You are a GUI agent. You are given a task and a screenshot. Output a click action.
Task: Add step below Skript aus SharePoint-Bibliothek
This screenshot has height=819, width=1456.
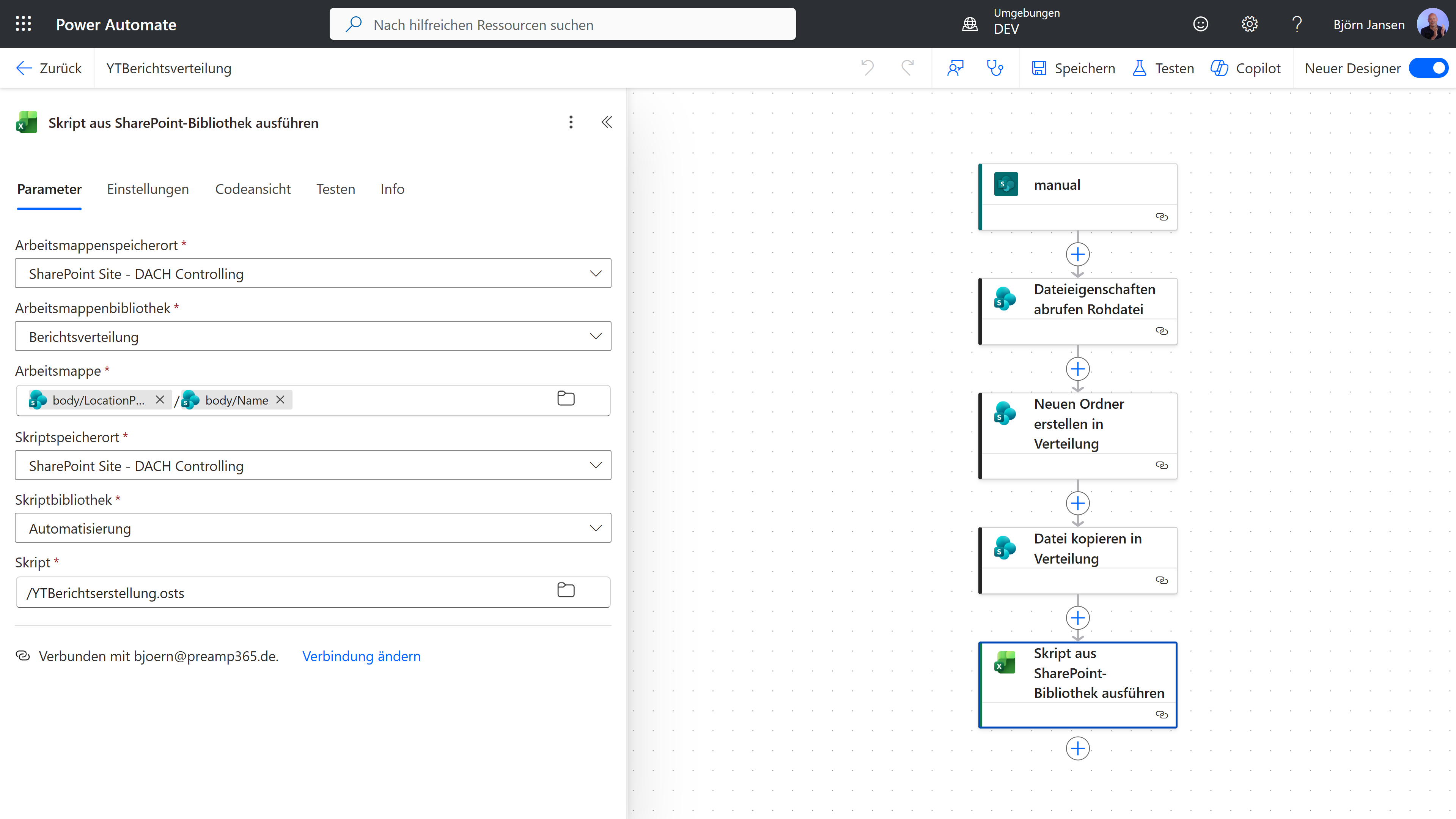coord(1078,749)
